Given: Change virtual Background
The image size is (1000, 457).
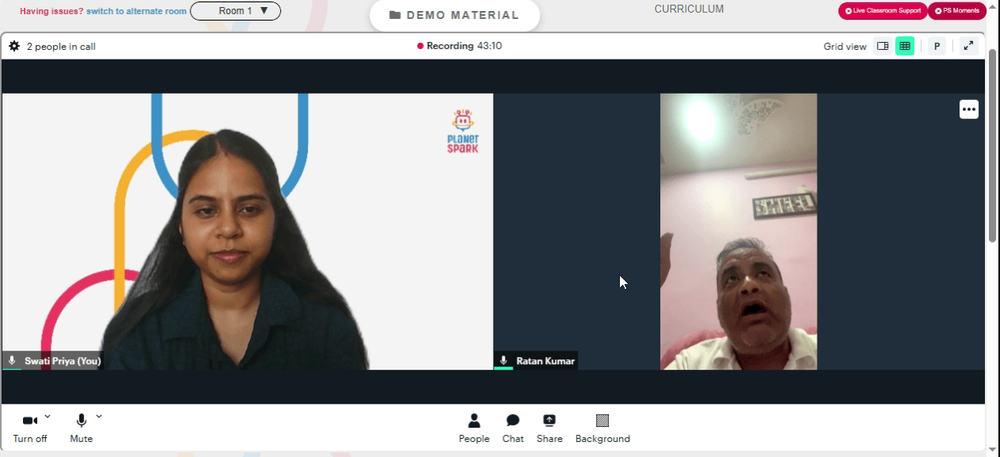Looking at the screenshot, I should 603,428.
